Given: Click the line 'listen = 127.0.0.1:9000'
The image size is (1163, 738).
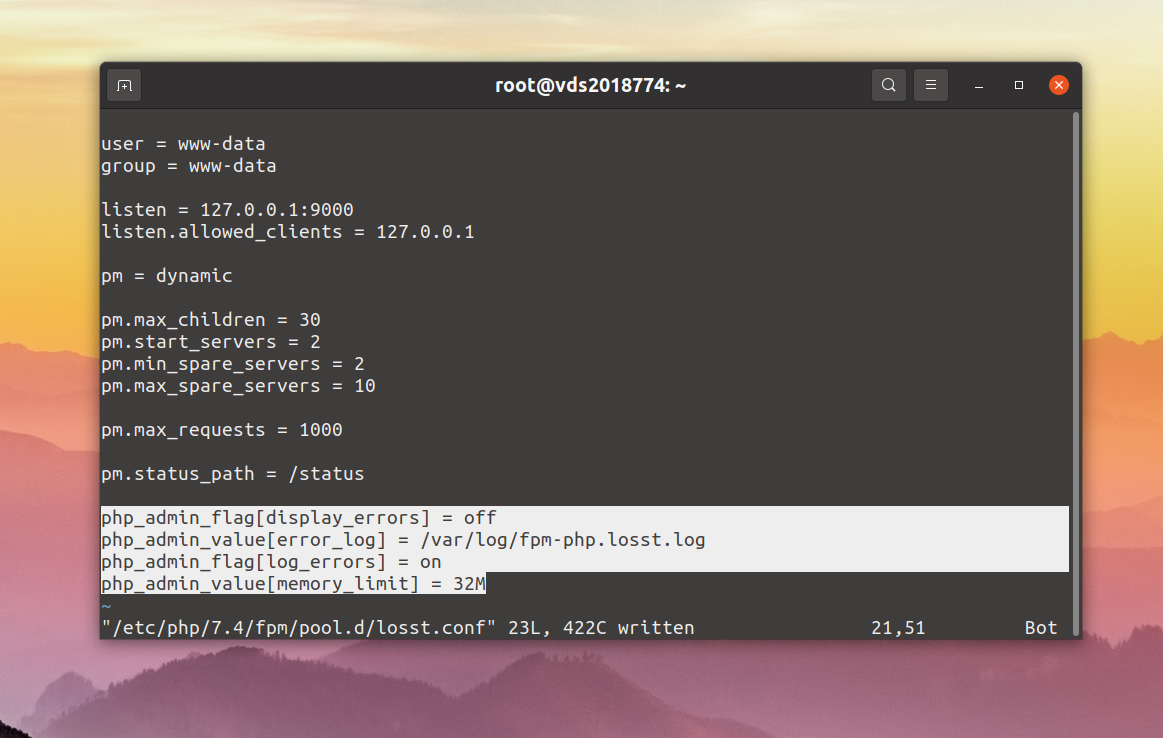Looking at the screenshot, I should [x=228, y=210].
